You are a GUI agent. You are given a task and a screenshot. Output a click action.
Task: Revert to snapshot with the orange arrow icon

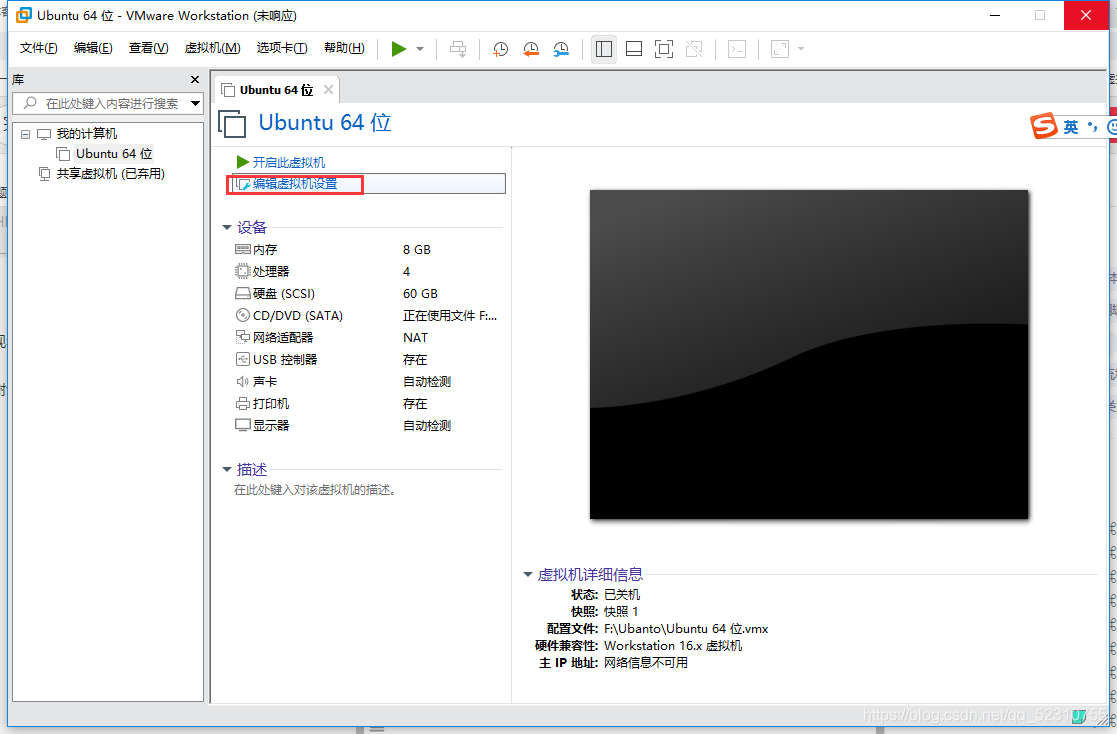tap(530, 48)
